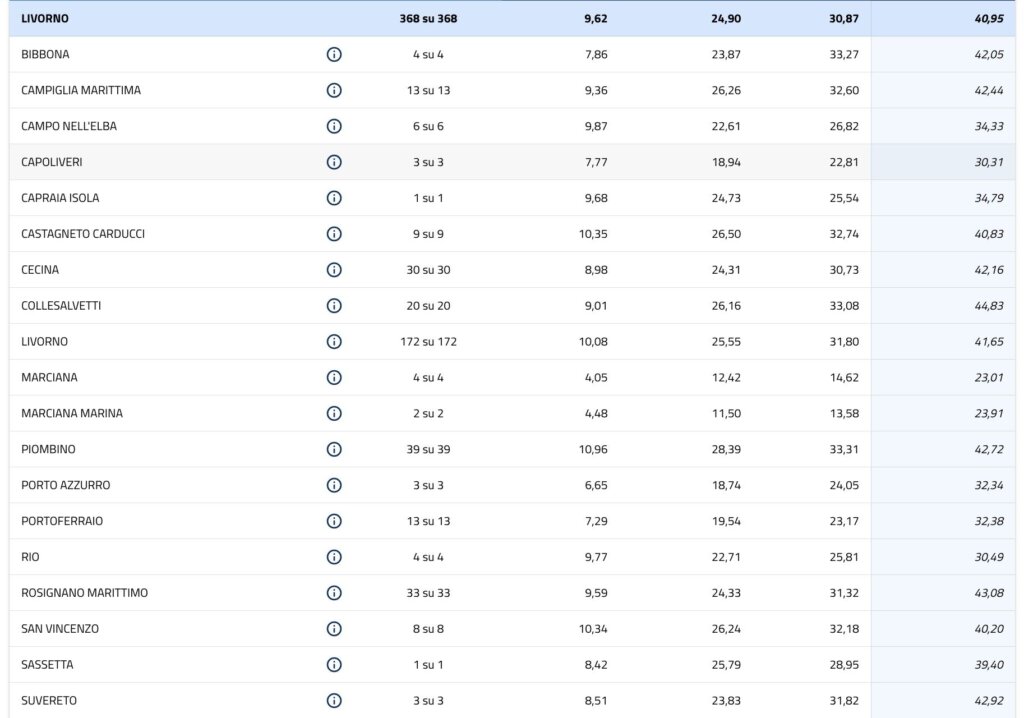Select the bold LIVORNO province header row
Image resolution: width=1024 pixels, height=718 pixels.
click(45, 18)
